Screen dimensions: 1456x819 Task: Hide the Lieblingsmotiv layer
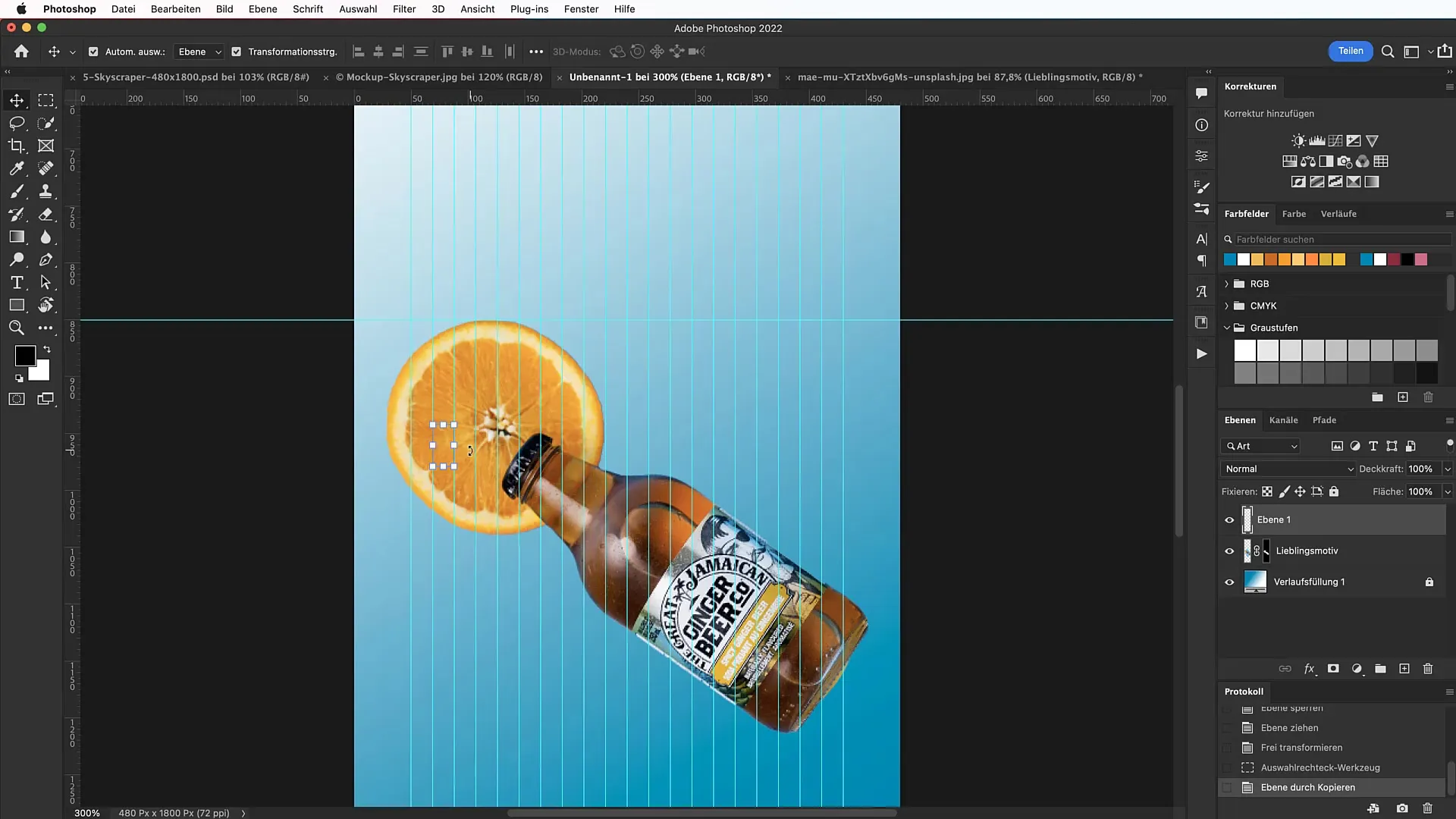[1229, 551]
